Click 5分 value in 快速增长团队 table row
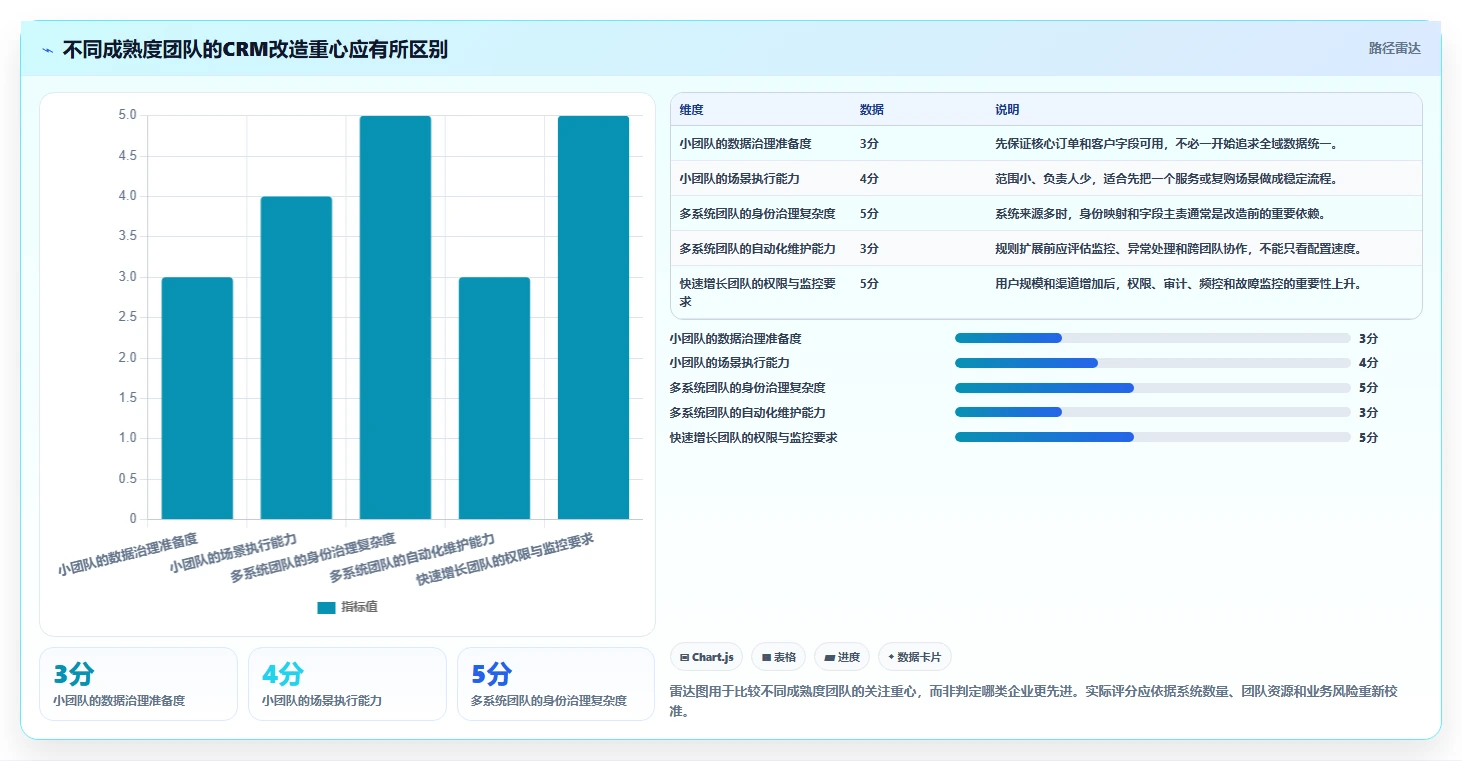The height and width of the screenshot is (761, 1462). [869, 284]
